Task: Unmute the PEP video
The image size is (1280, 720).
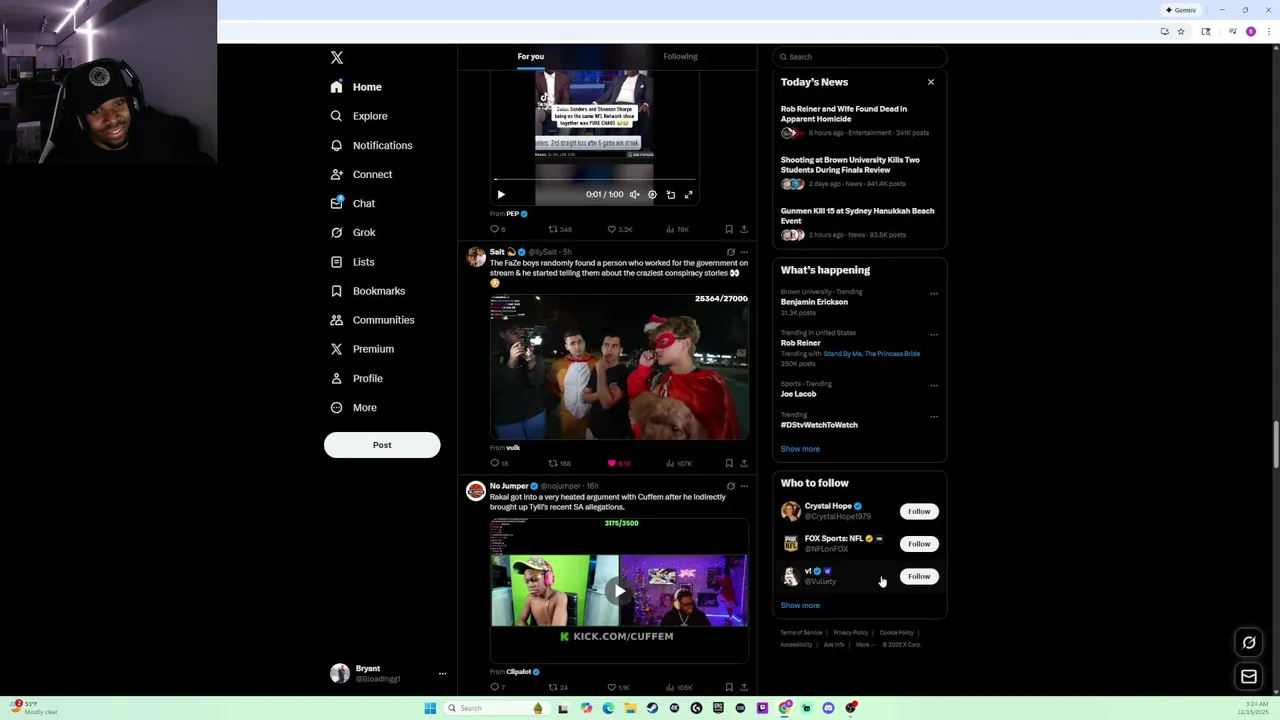Action: 634,195
